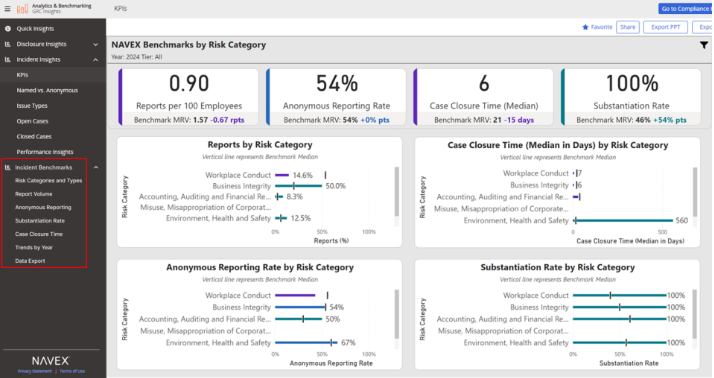Click the Disclosure Insights chart icon
The image size is (714, 378).
click(x=8, y=44)
